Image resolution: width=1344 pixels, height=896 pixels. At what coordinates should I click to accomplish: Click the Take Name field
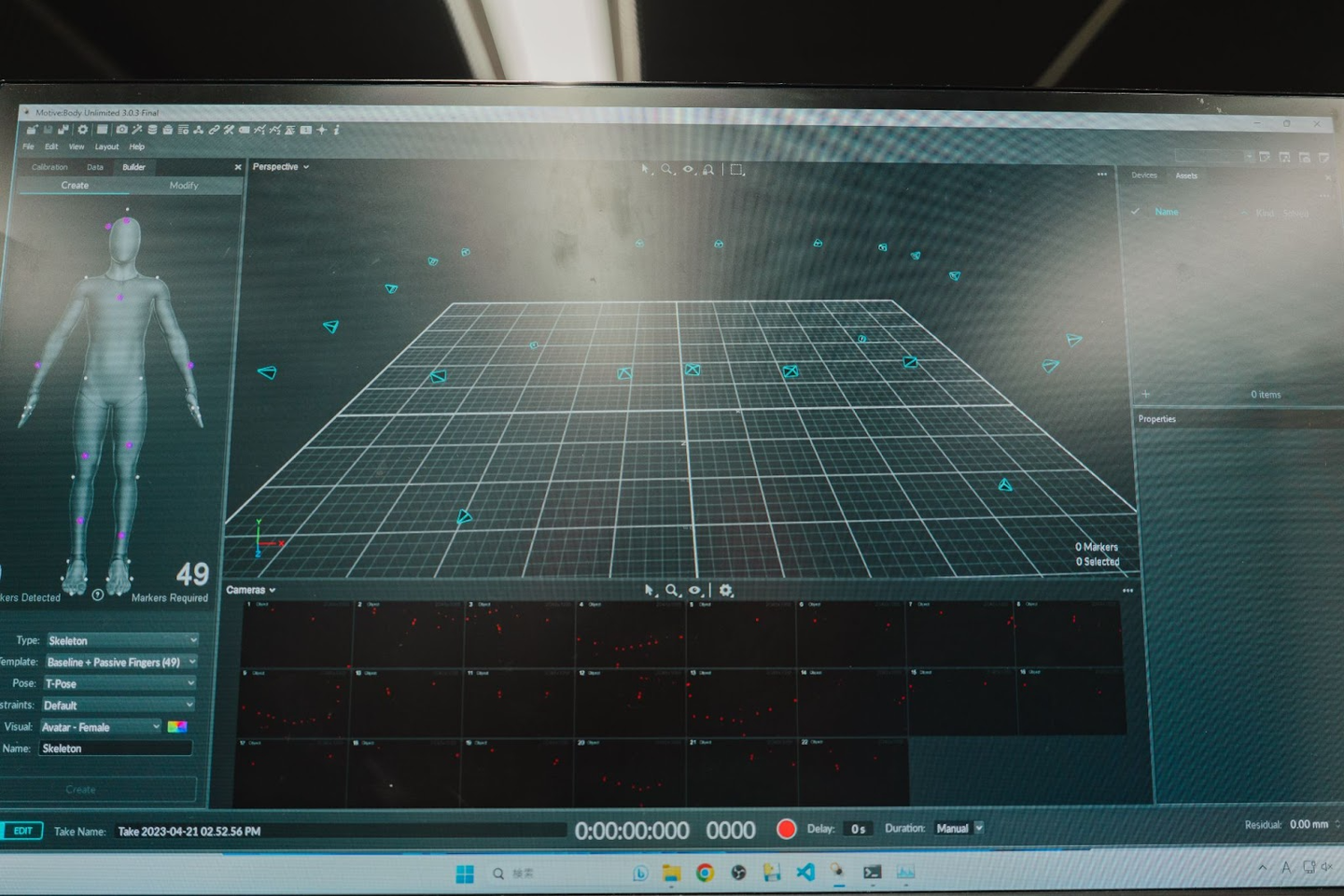tap(341, 831)
